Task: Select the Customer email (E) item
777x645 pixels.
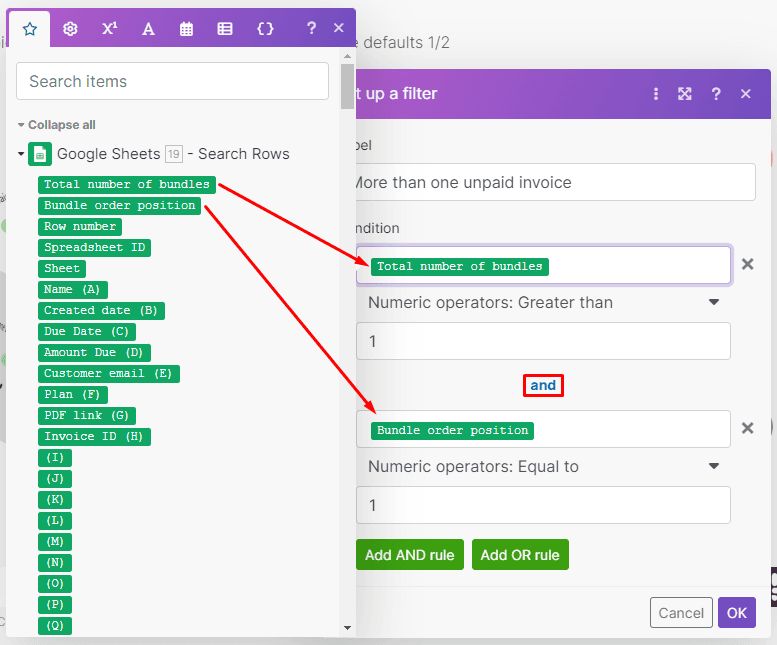Action: (108, 373)
